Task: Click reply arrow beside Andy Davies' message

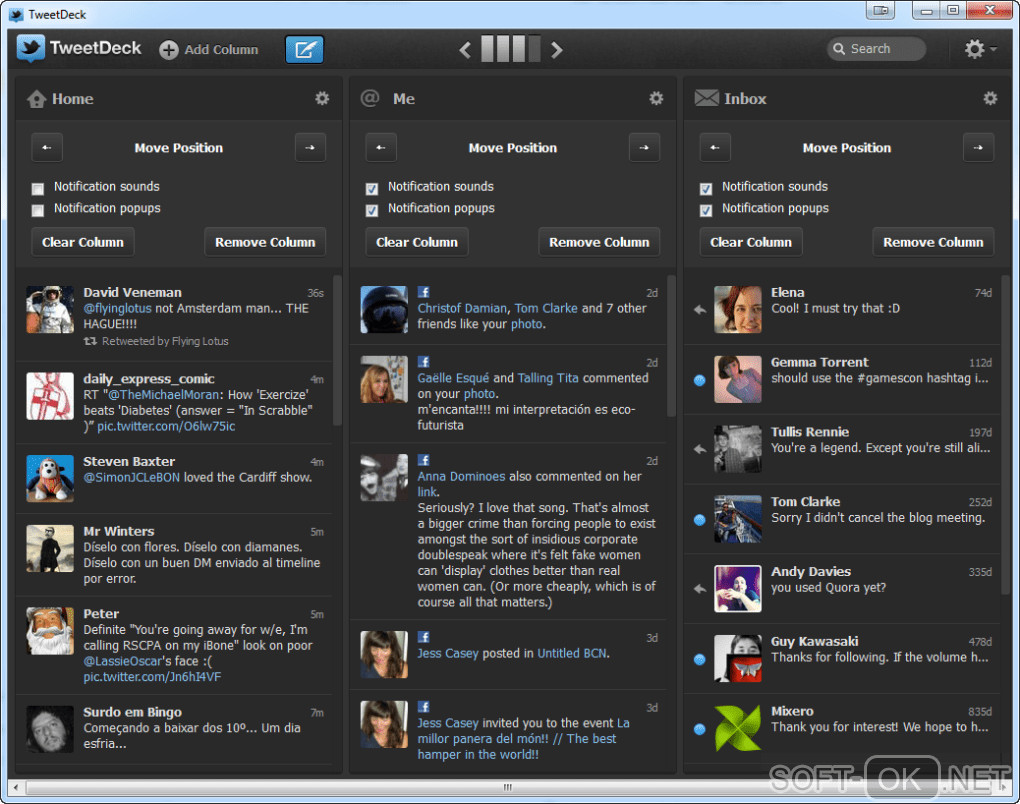Action: click(700, 589)
